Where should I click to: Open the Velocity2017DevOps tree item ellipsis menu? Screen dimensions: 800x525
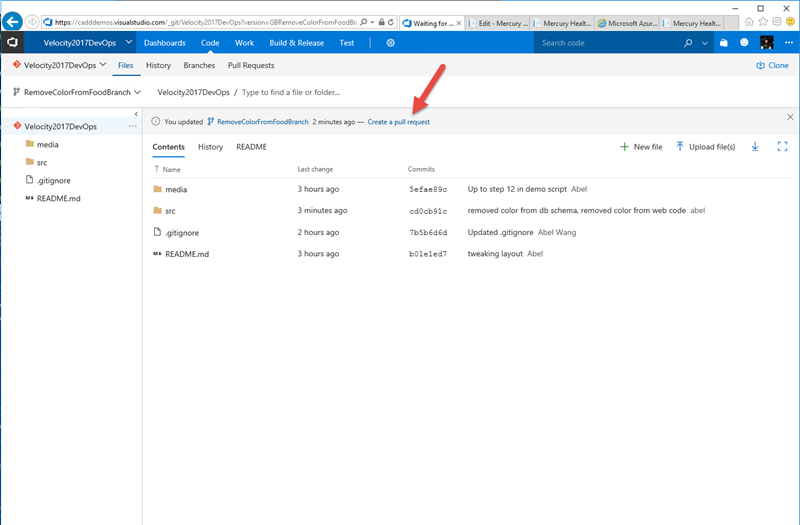133,126
